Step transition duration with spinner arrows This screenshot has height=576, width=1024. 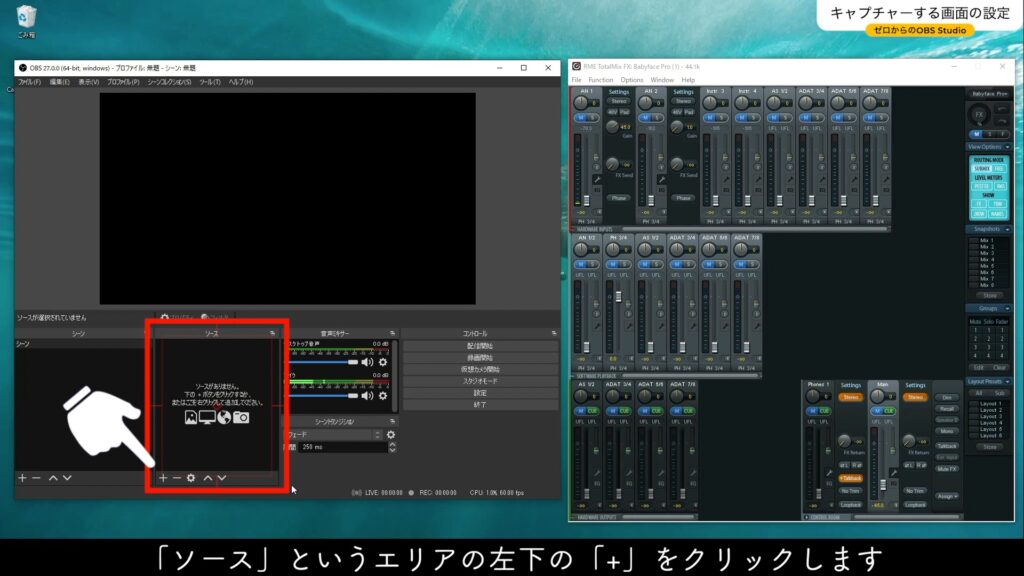392,447
